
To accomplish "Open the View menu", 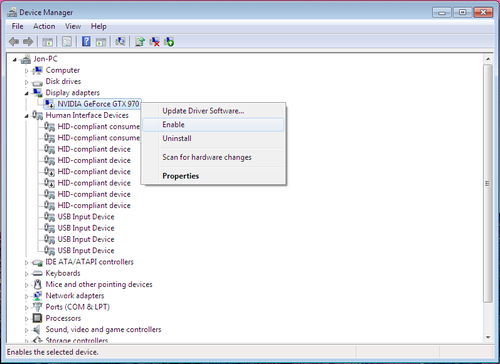I will [73, 26].
